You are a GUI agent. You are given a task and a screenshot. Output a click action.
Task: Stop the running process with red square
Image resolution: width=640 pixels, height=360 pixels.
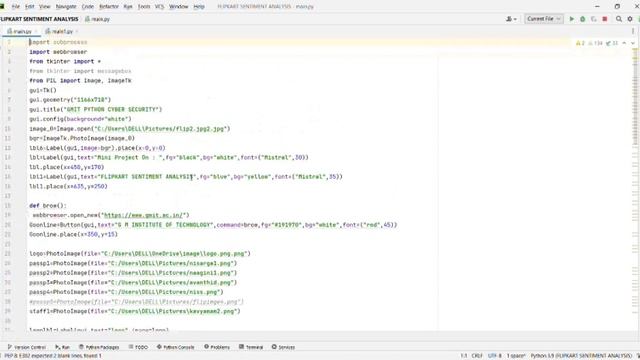click(x=605, y=19)
